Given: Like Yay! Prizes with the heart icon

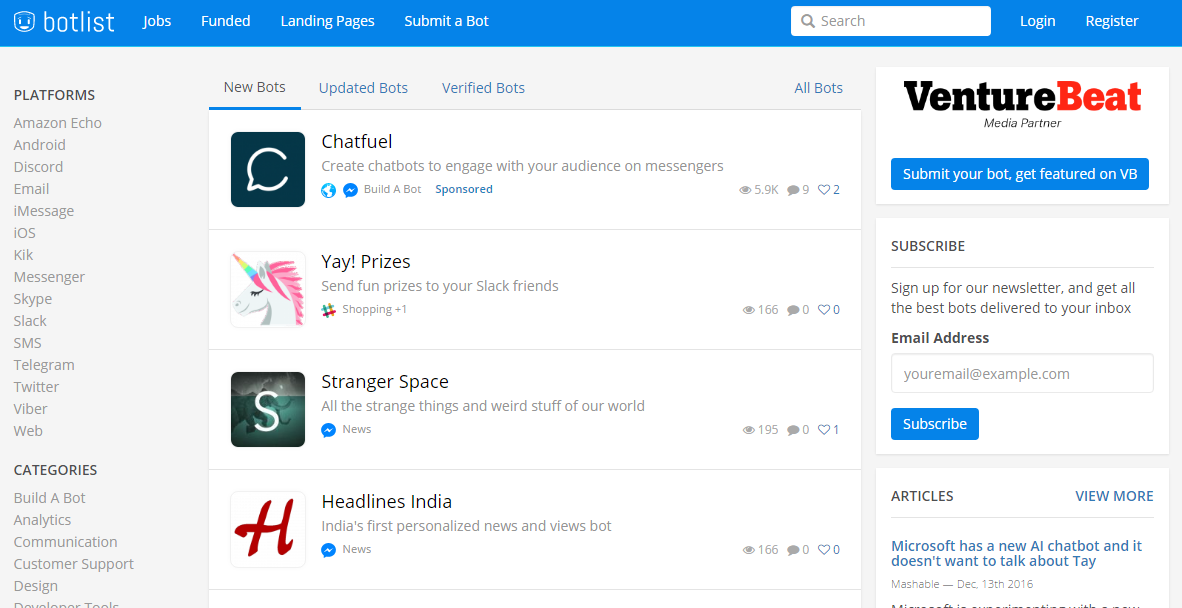Looking at the screenshot, I should pos(824,310).
